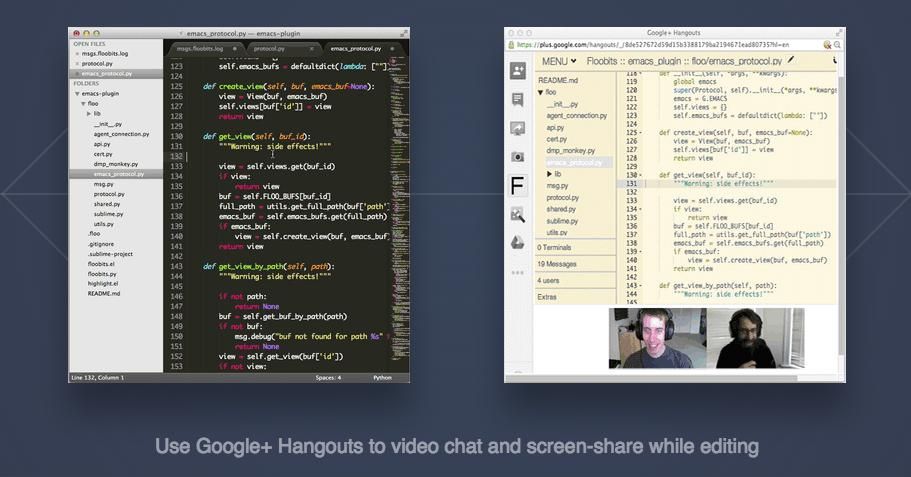Open the 0 Terminals panel

coord(575,248)
